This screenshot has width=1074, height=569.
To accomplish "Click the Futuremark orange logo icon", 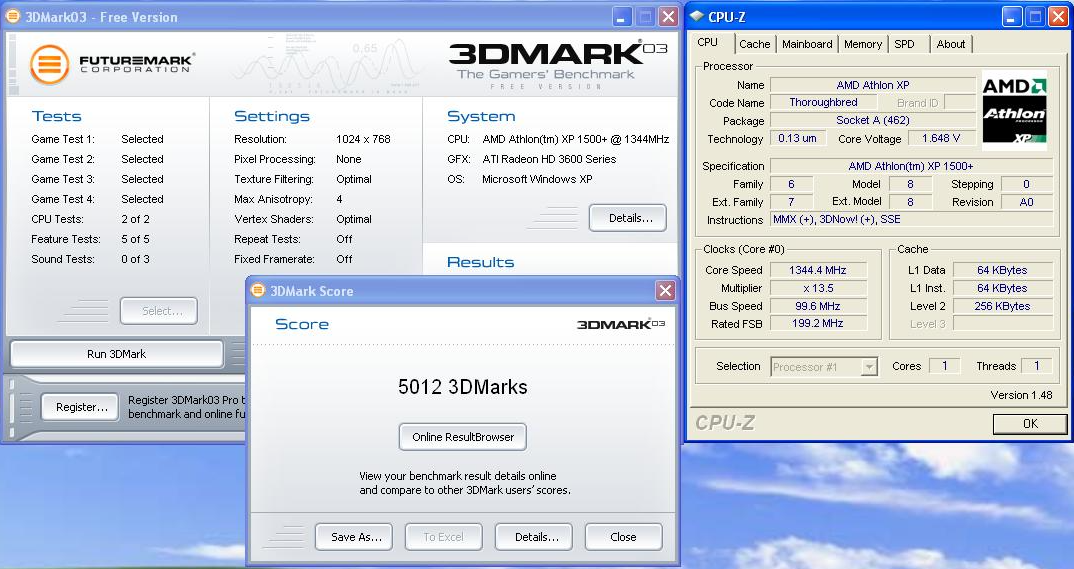I will 49,64.
